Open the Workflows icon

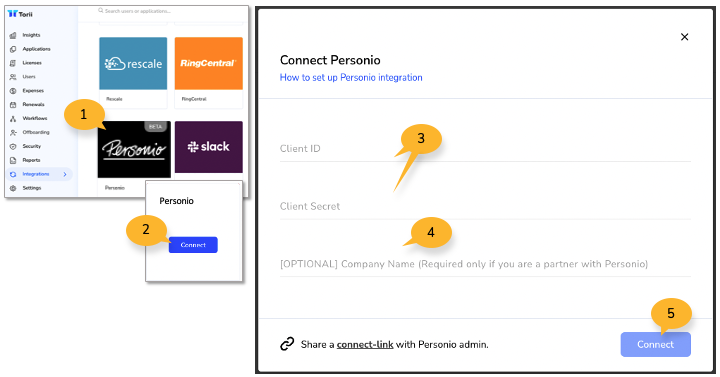click(13, 118)
